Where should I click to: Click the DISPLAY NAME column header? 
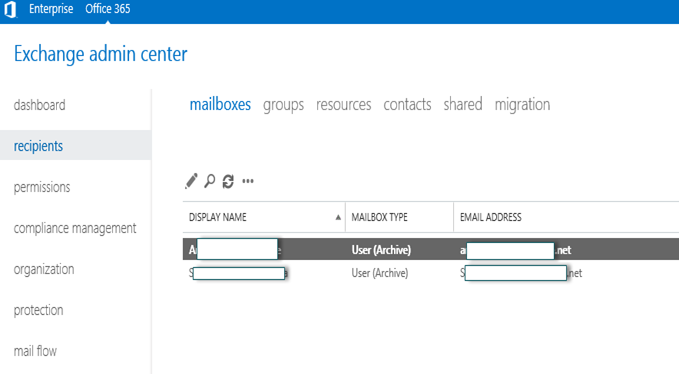(x=264, y=217)
